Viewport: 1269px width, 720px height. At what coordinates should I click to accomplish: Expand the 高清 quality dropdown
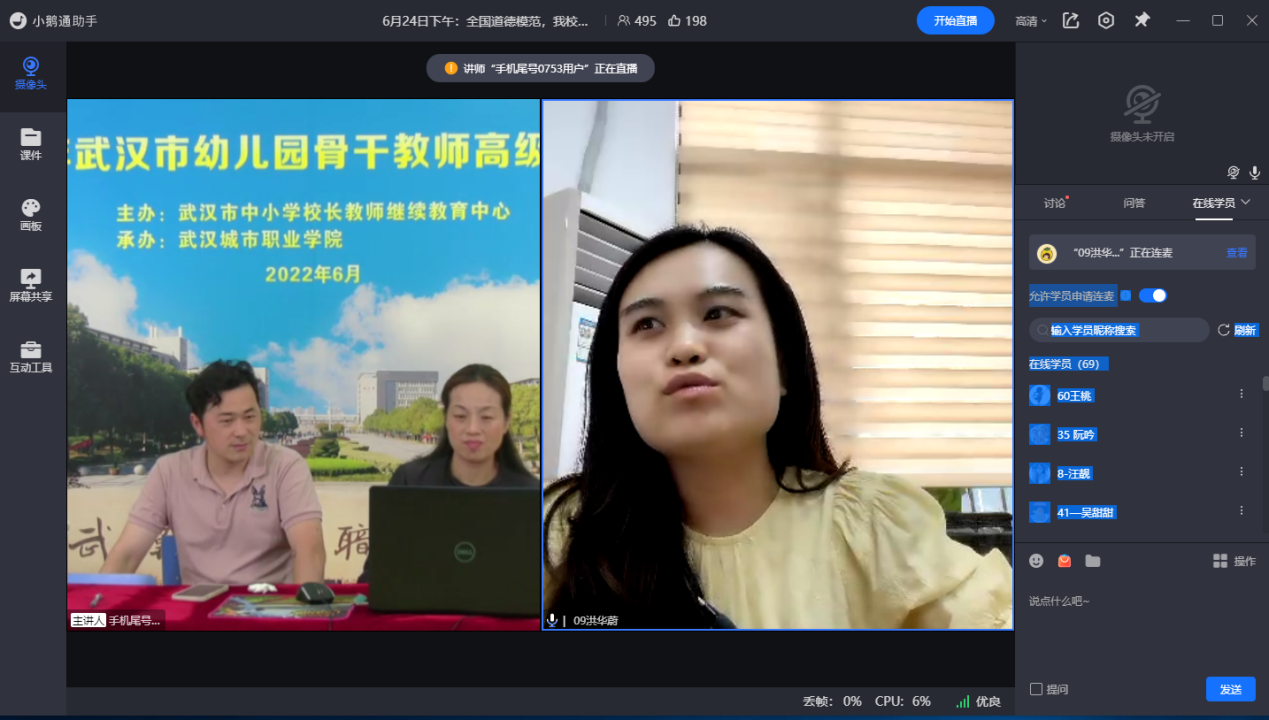[x=1031, y=21]
